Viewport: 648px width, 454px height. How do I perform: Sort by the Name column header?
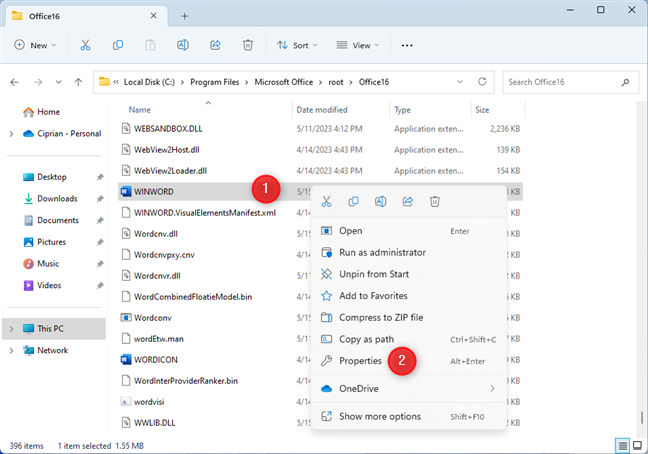click(139, 110)
